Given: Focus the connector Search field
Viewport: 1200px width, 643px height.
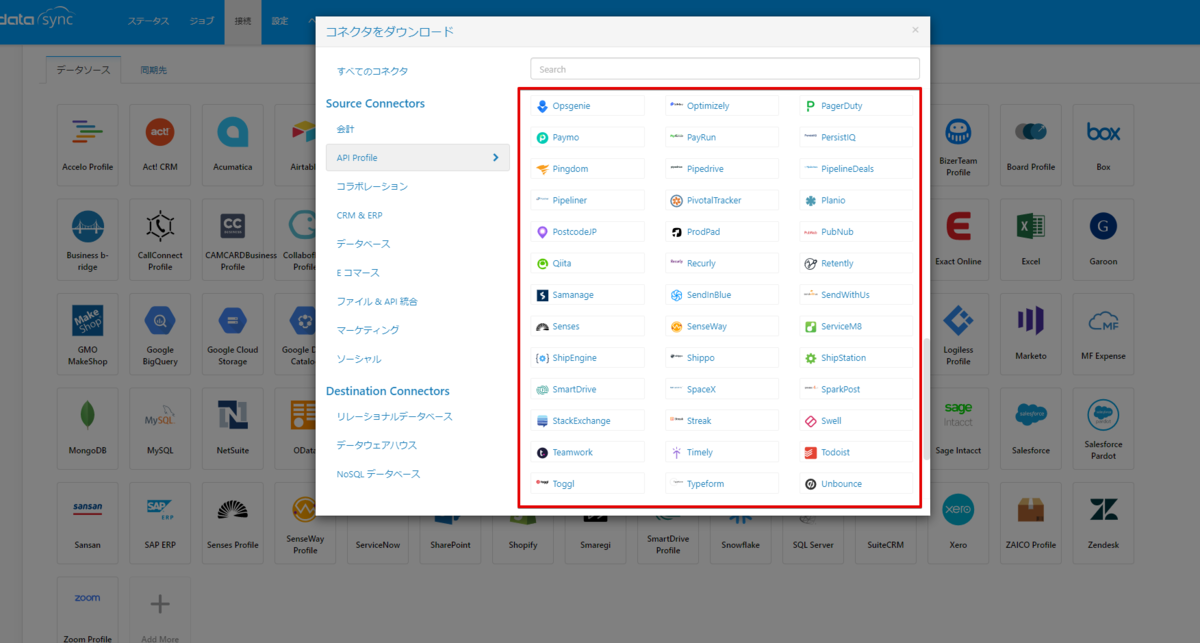Looking at the screenshot, I should 725,69.
